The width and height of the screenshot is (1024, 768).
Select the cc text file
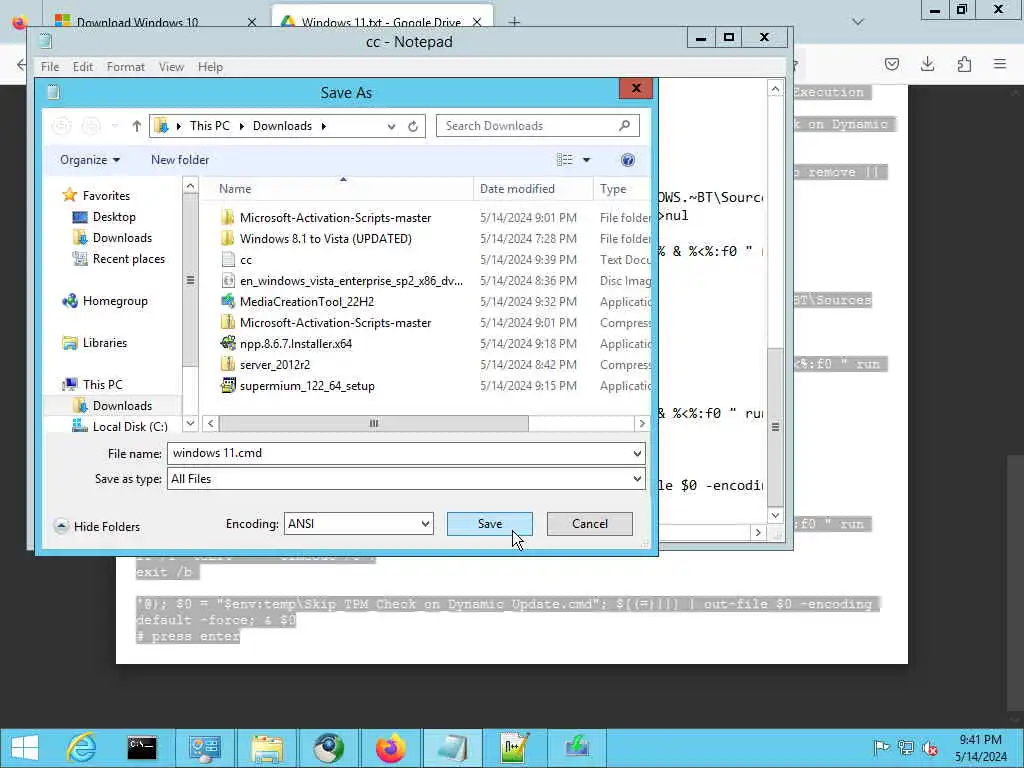[x=246, y=260]
